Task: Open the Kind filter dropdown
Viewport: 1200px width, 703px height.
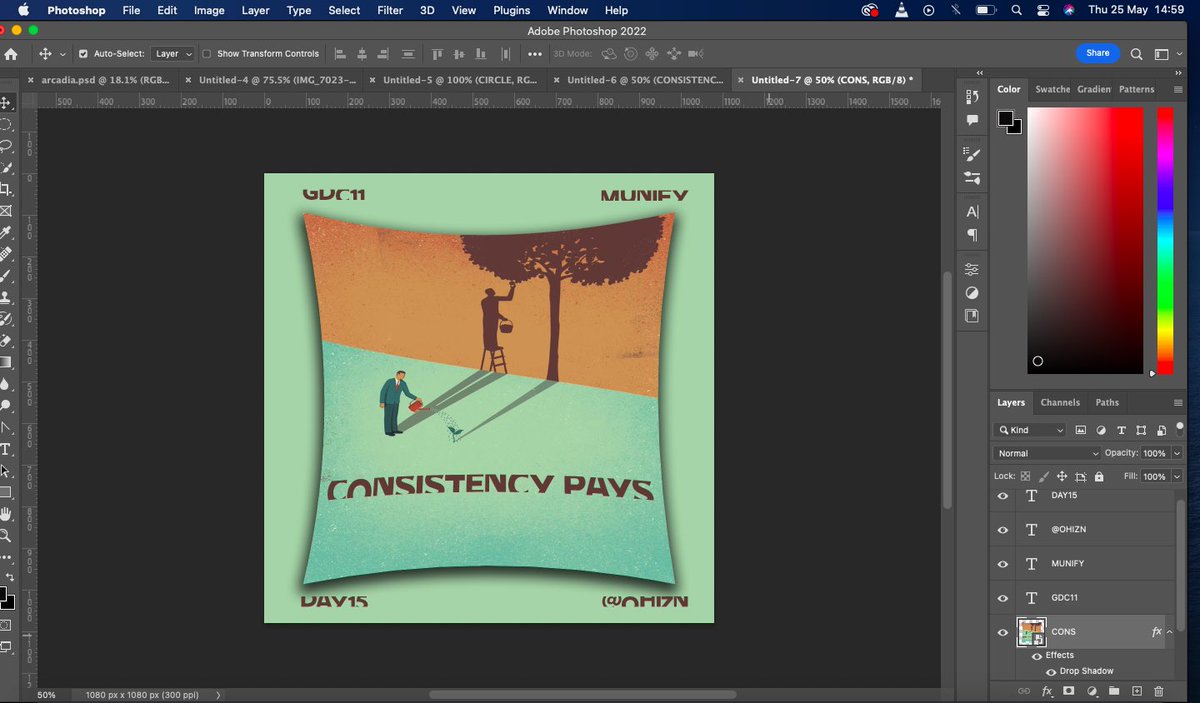Action: coord(1031,430)
